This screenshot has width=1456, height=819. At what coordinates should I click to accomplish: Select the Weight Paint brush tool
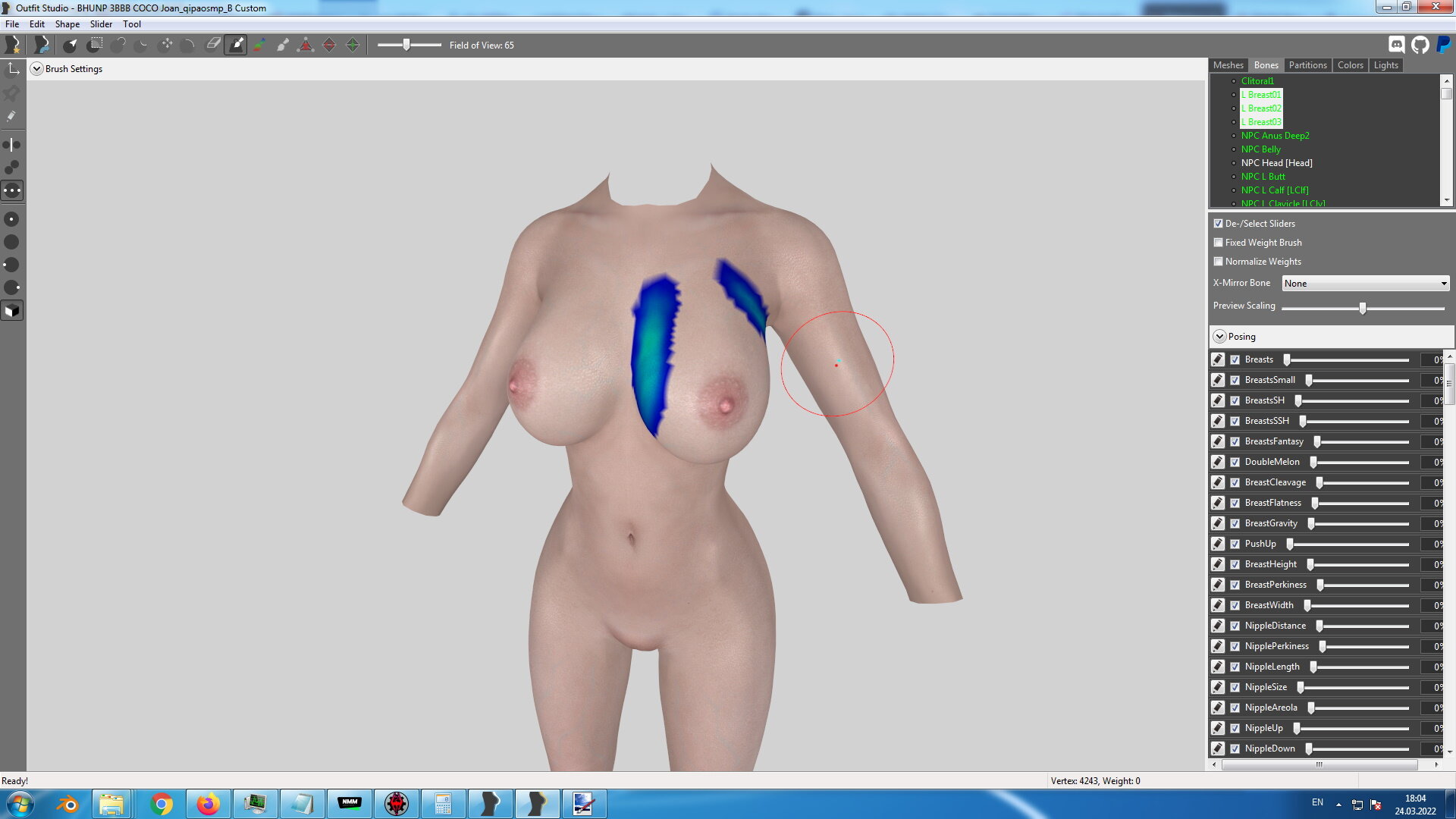(236, 45)
